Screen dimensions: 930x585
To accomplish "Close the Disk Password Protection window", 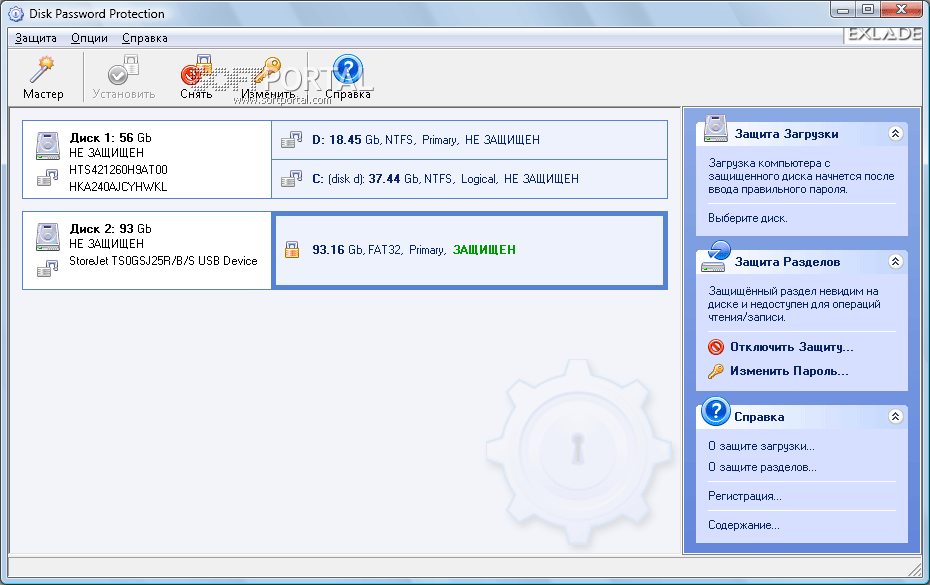I will click(x=902, y=9).
